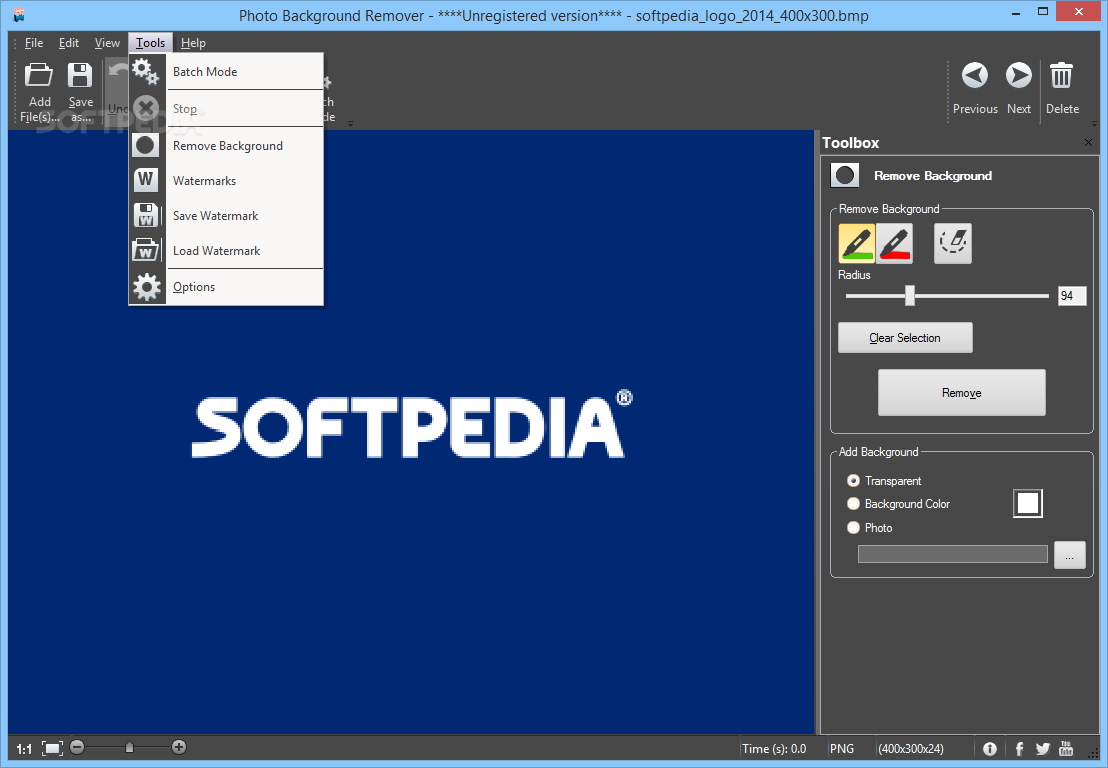This screenshot has width=1108, height=768.
Task: Click the Remove Background circle icon in Toolbox
Action: 844,175
